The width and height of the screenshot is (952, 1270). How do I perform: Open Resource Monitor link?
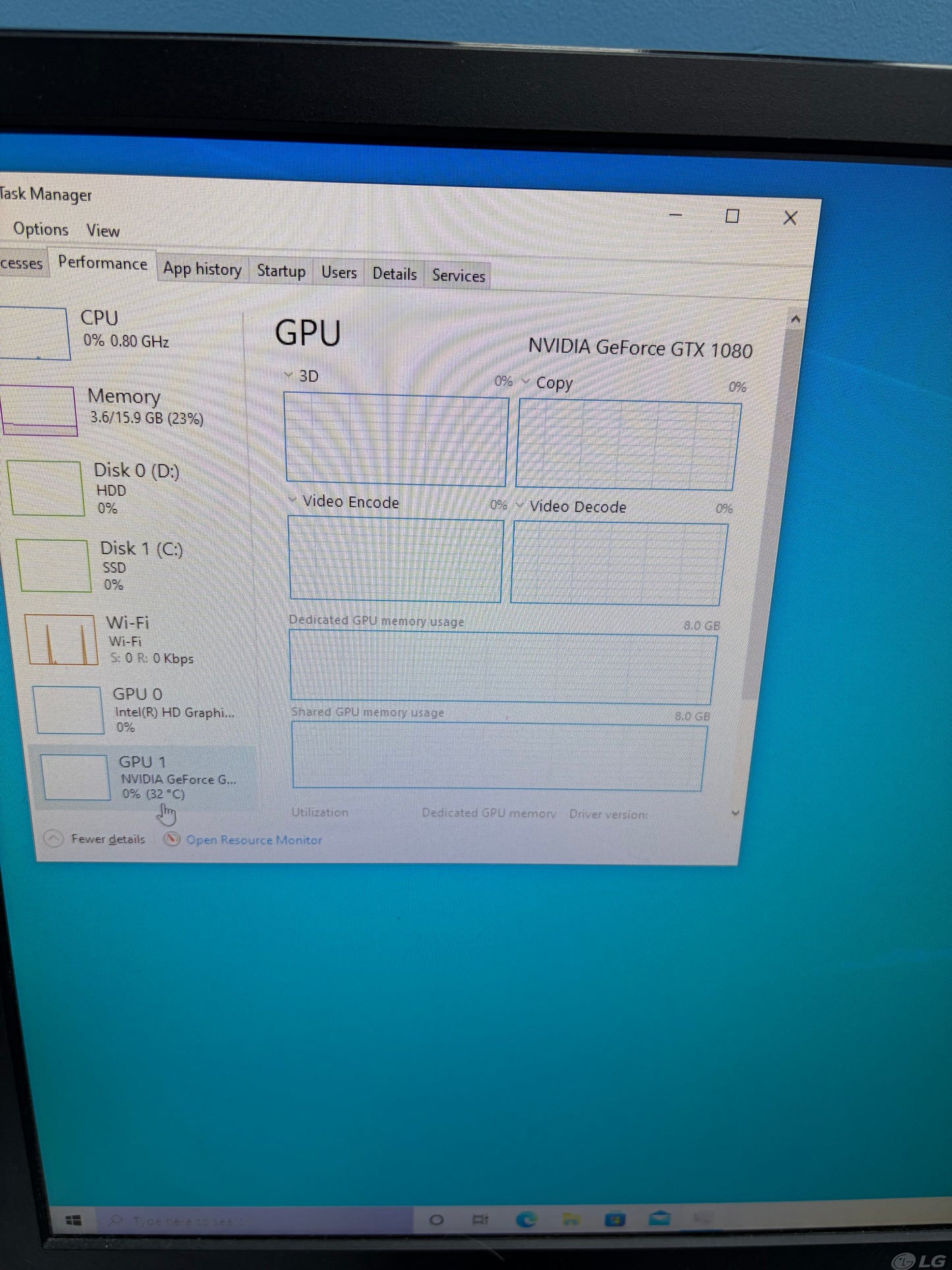[x=254, y=840]
